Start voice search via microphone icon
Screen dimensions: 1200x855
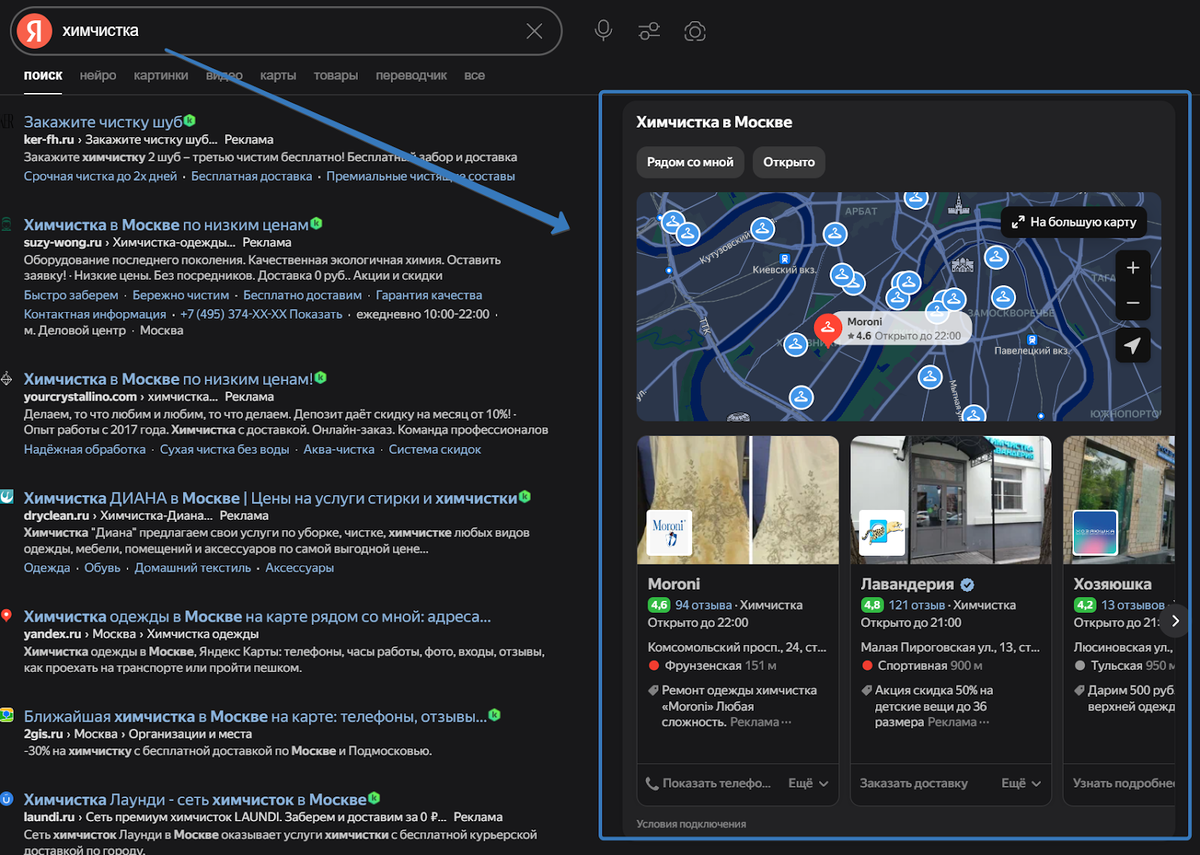(603, 31)
